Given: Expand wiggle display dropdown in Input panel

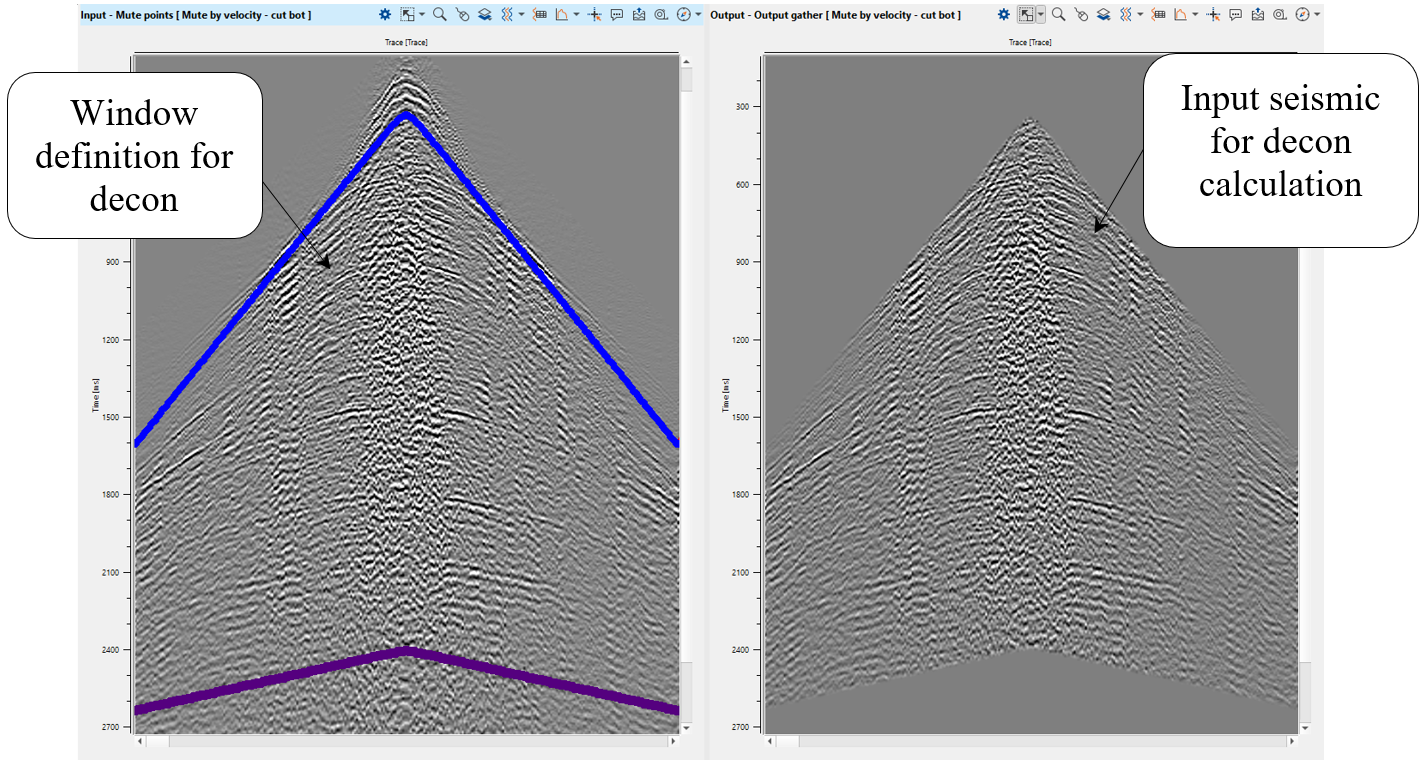Looking at the screenshot, I should [x=521, y=15].
